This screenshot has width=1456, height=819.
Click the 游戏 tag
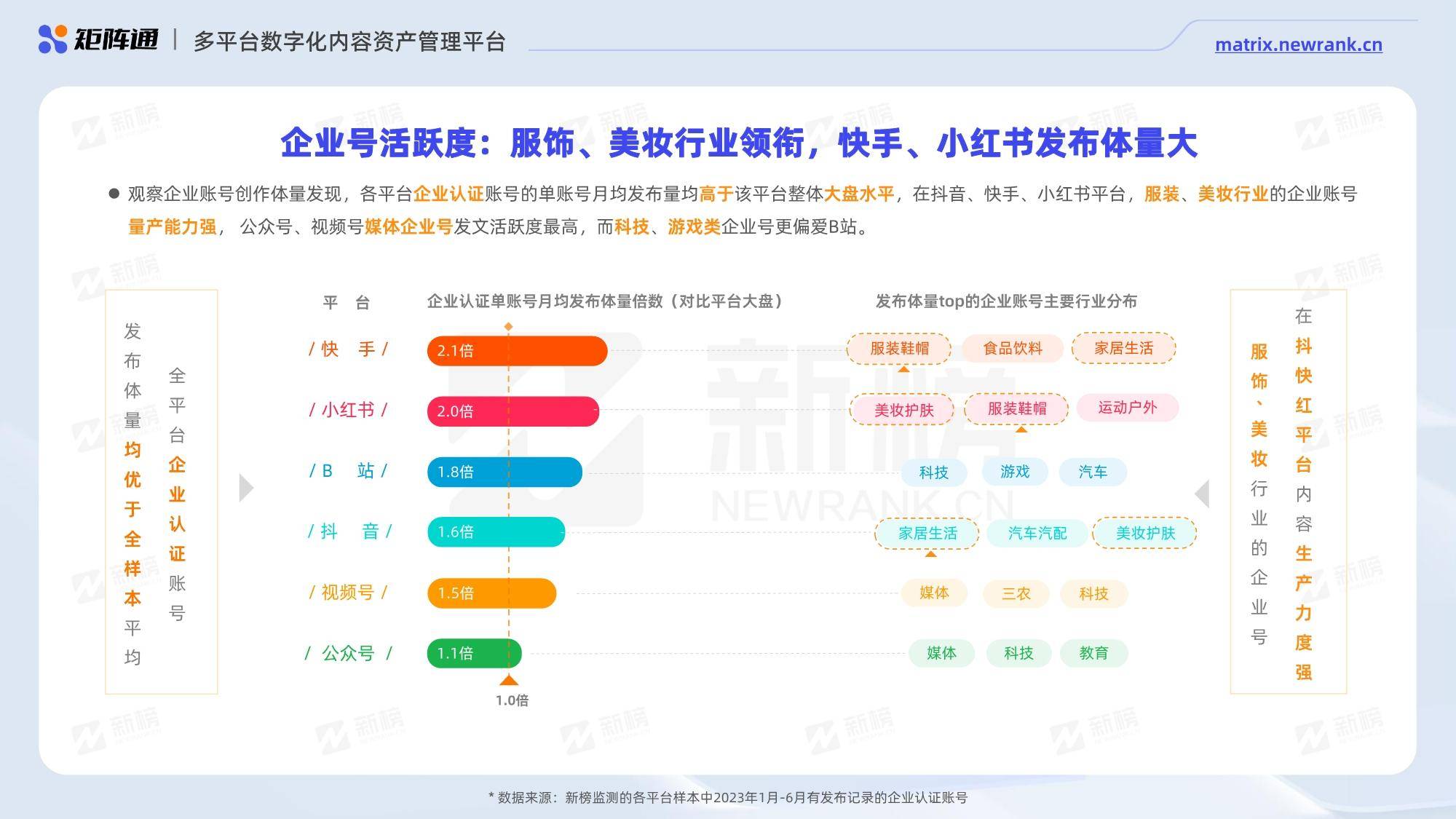1015,472
